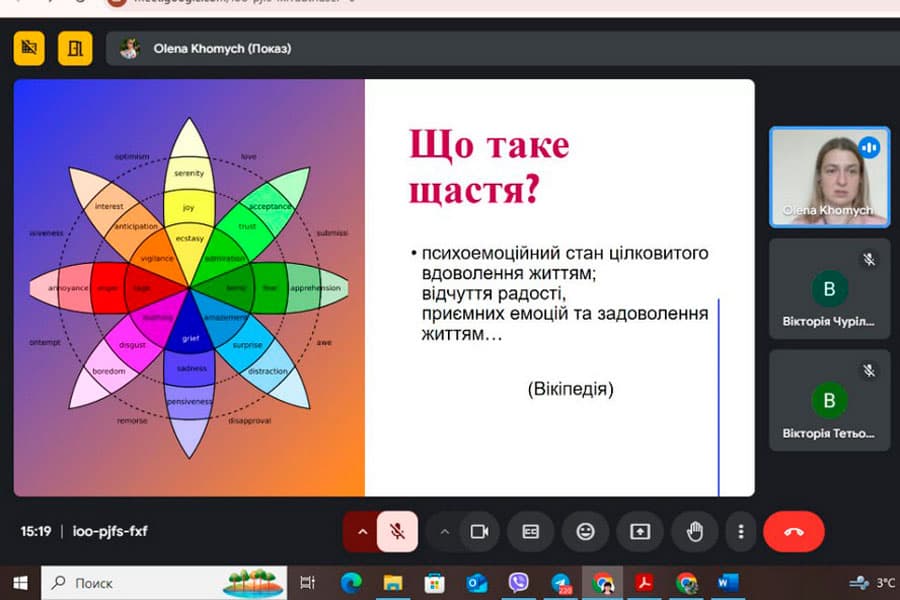This screenshot has width=900, height=600.
Task: Click the yellow camera-off icon at top left
Action: point(29,47)
